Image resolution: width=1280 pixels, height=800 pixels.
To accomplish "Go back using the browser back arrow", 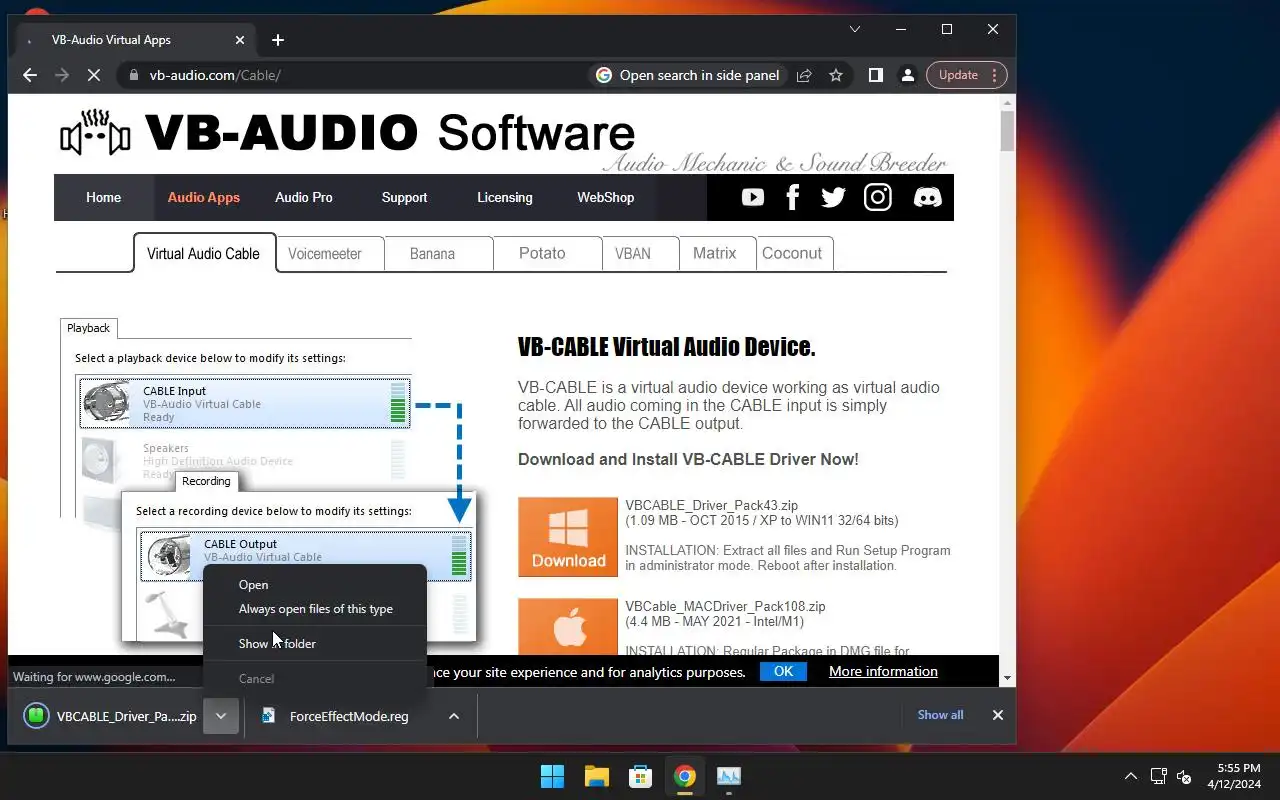I will coord(30,75).
